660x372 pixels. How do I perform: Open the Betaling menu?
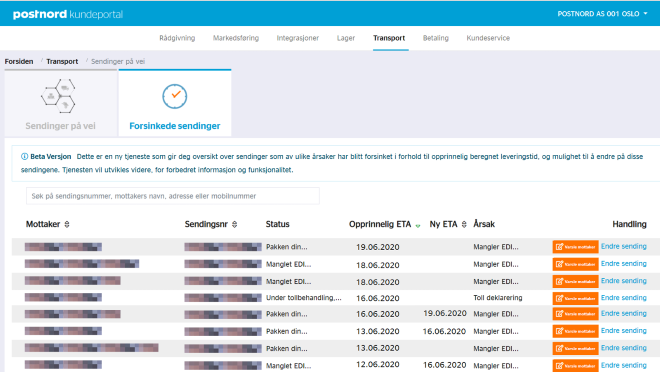pyautogui.click(x=436, y=38)
